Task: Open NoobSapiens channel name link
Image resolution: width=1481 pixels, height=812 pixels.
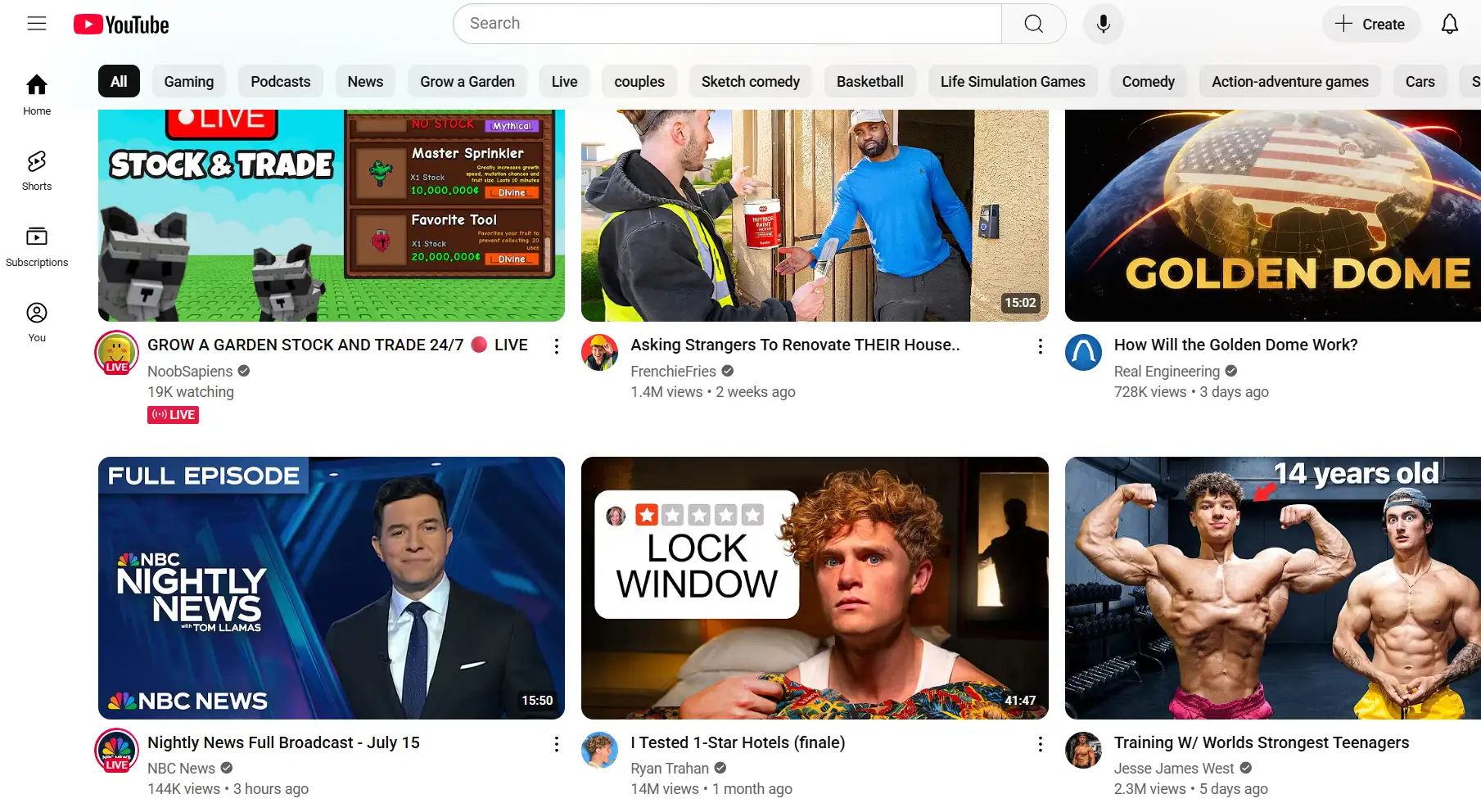Action: (190, 371)
